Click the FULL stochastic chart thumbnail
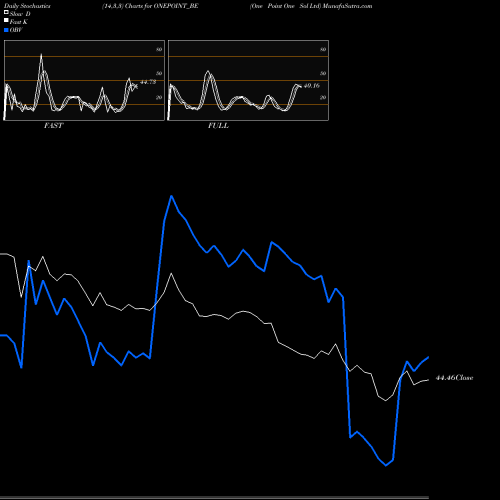This screenshot has width=500, height=500. [248, 80]
